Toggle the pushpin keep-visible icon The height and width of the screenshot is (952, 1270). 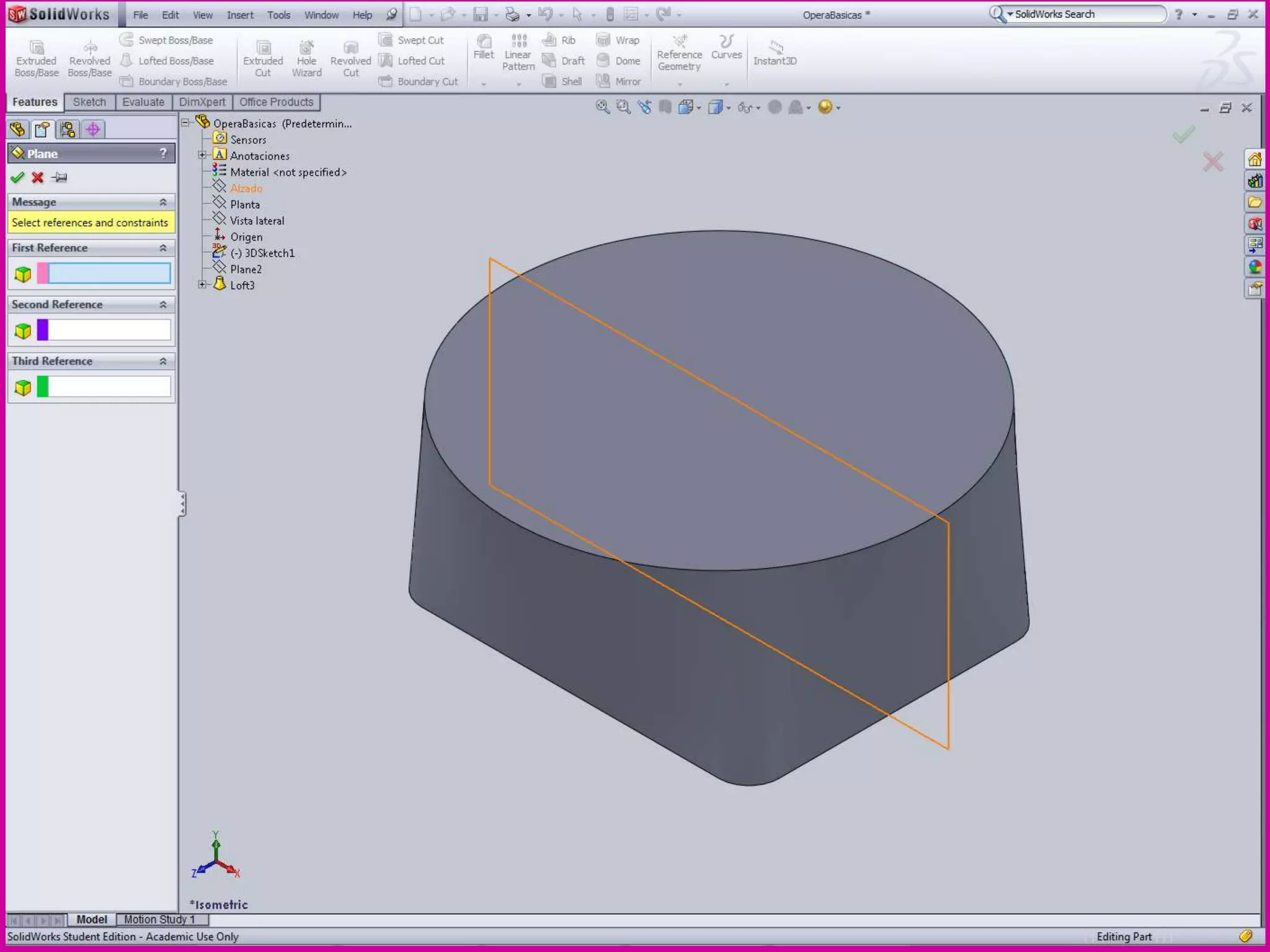click(60, 178)
